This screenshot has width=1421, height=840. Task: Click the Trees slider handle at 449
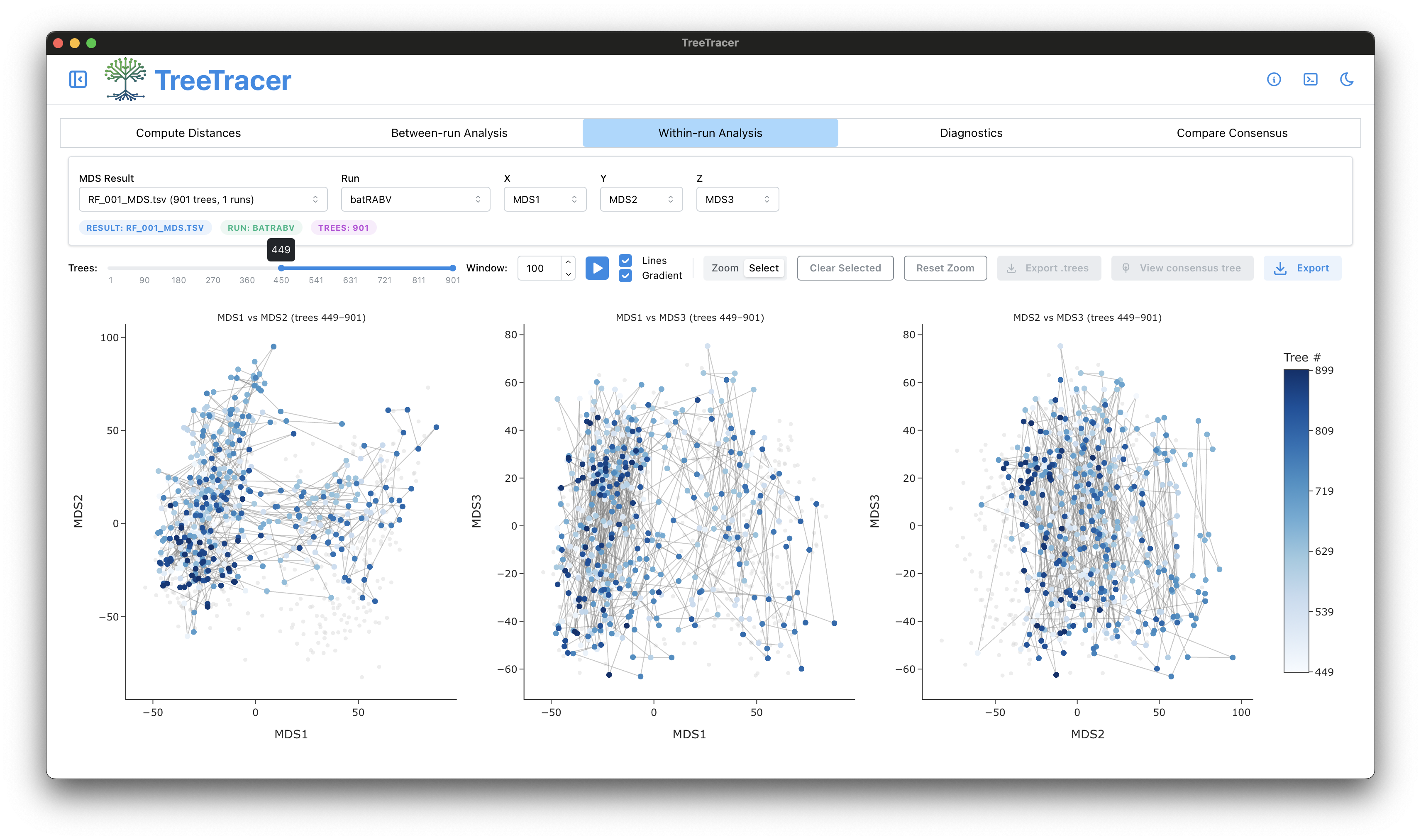point(281,268)
